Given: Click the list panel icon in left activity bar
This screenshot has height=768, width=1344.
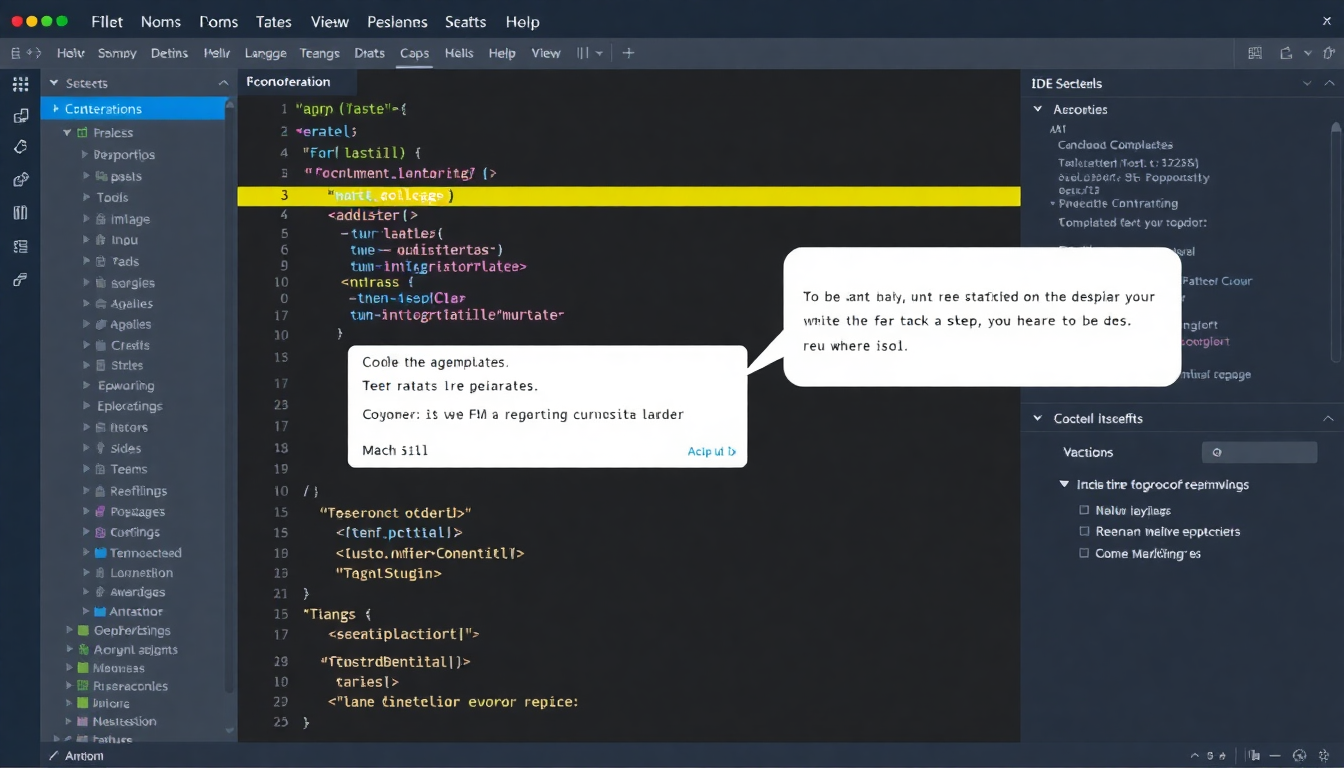Looking at the screenshot, I should [x=20, y=246].
